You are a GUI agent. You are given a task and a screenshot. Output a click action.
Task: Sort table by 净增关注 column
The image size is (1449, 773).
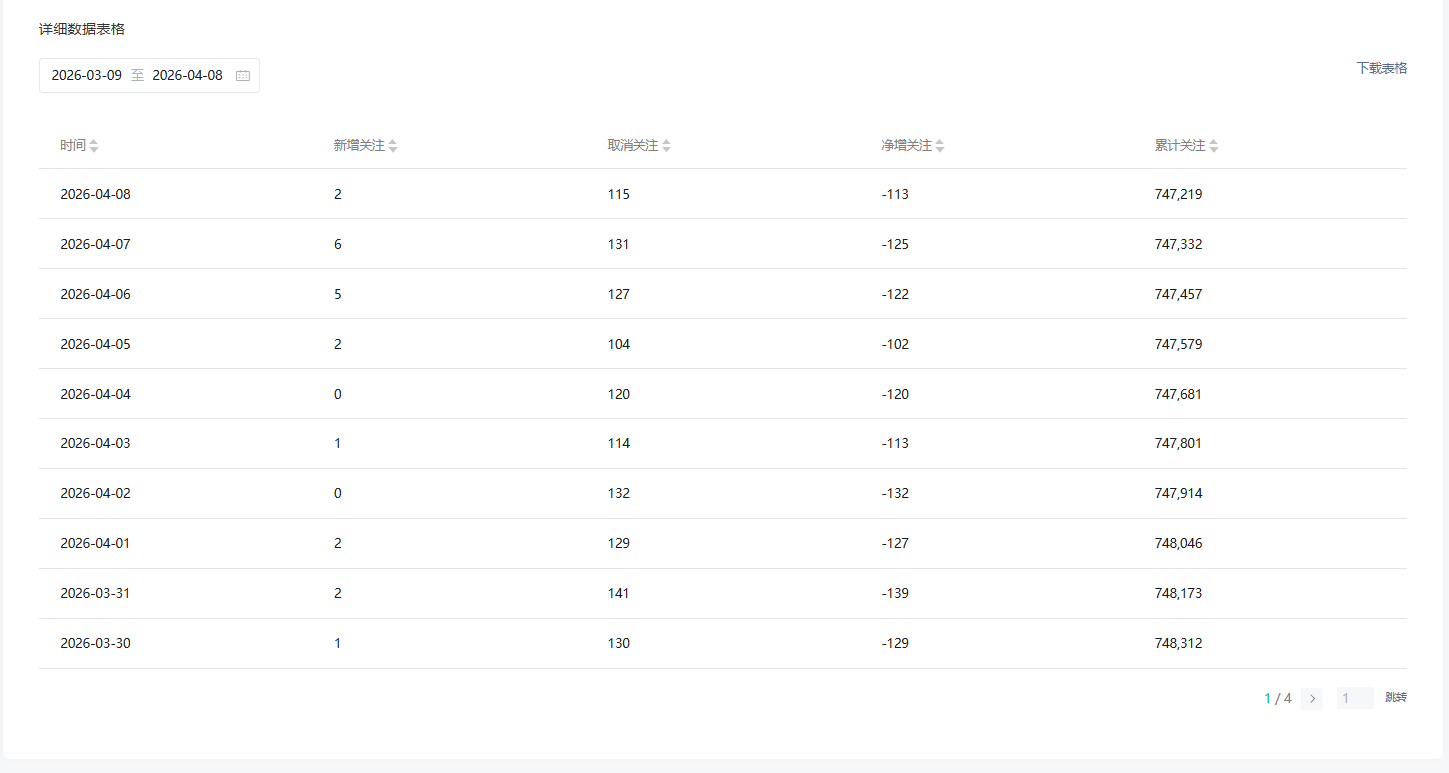tap(940, 146)
